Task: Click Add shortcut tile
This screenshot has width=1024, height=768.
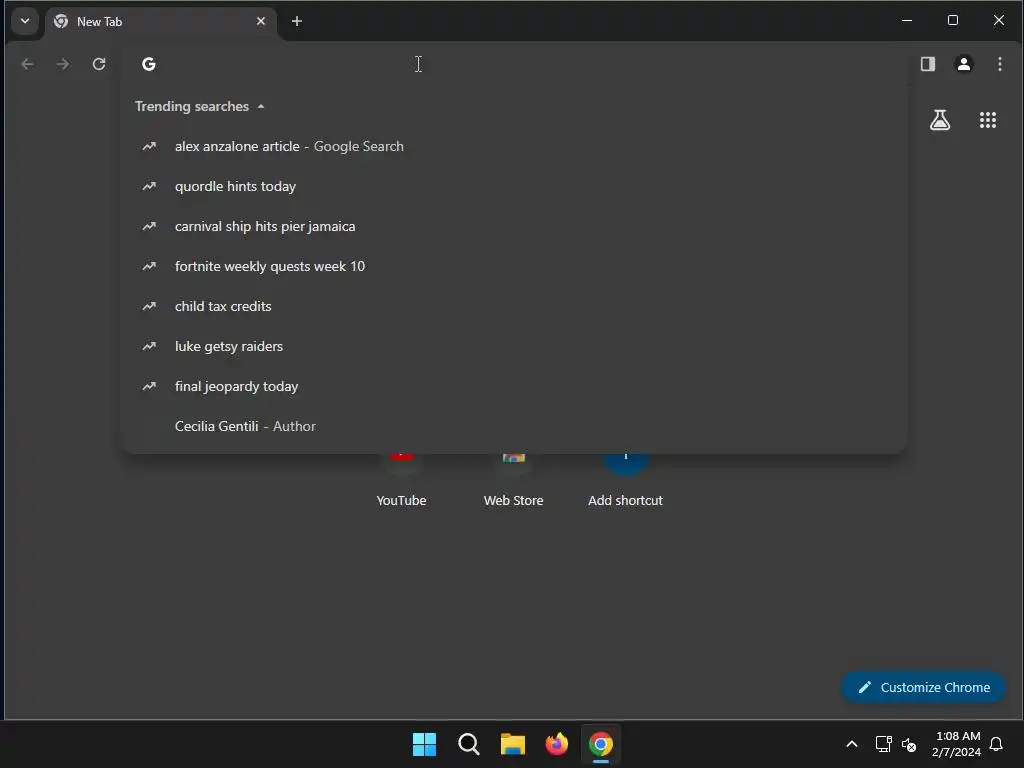Action: 626,483
